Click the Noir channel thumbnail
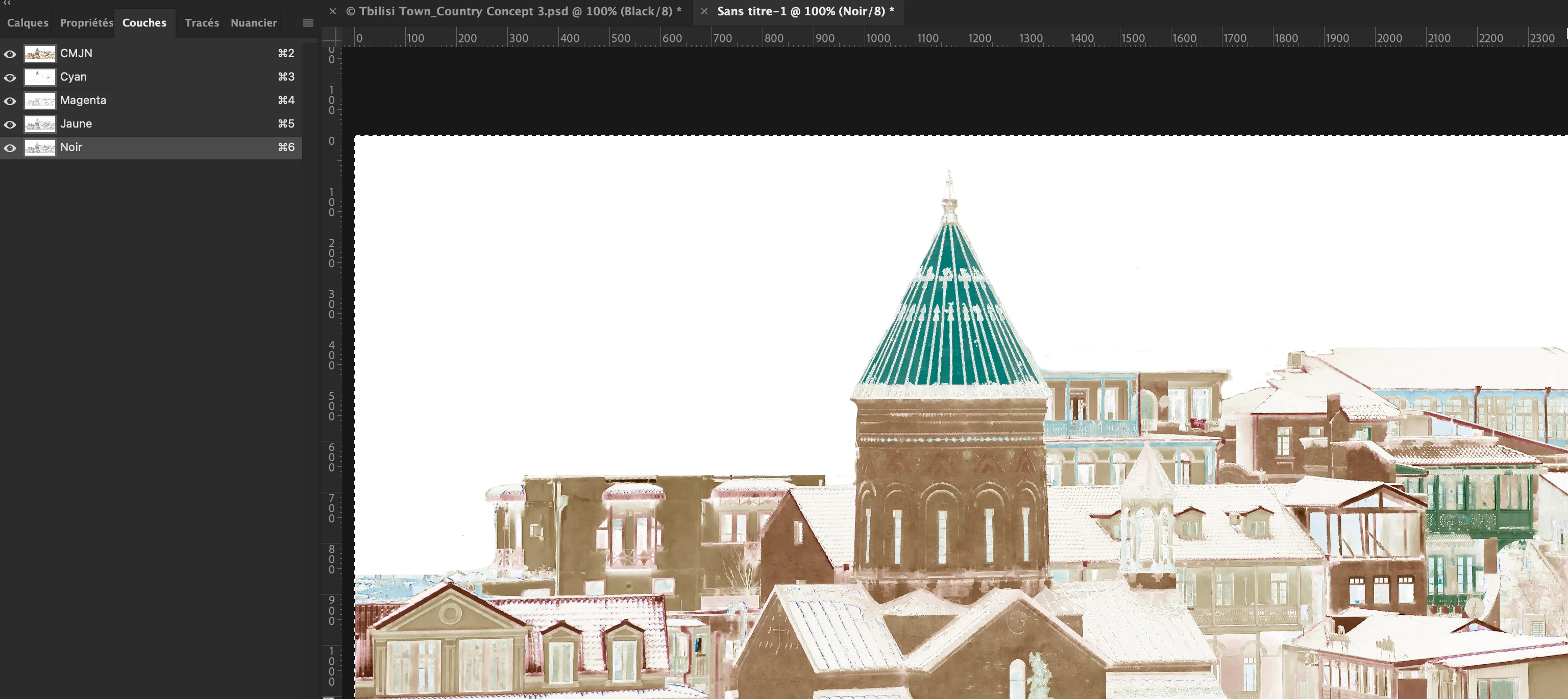Image resolution: width=1568 pixels, height=699 pixels. pyautogui.click(x=40, y=148)
